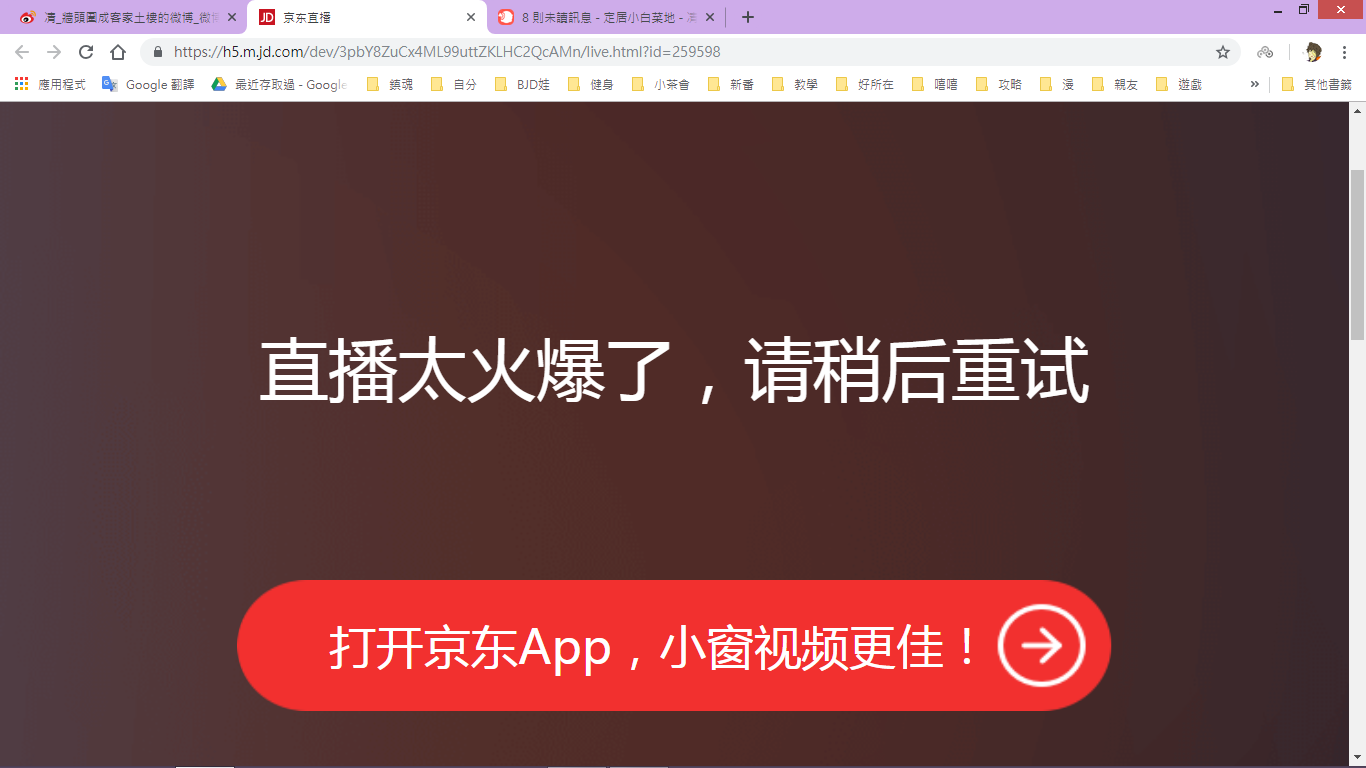Open the 應用程式 apps shortcut
The image size is (1366, 768).
pyautogui.click(x=50, y=85)
